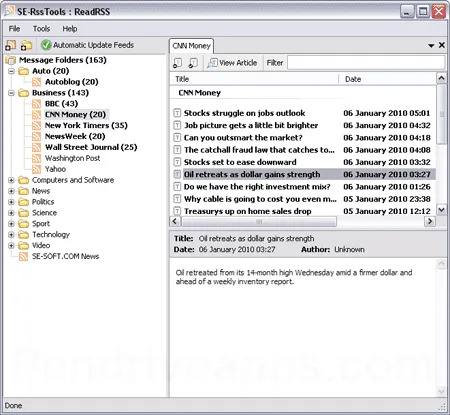Click article list scroll down arrow
Image resolution: width=450 pixels, height=415 pixels.
441,210
